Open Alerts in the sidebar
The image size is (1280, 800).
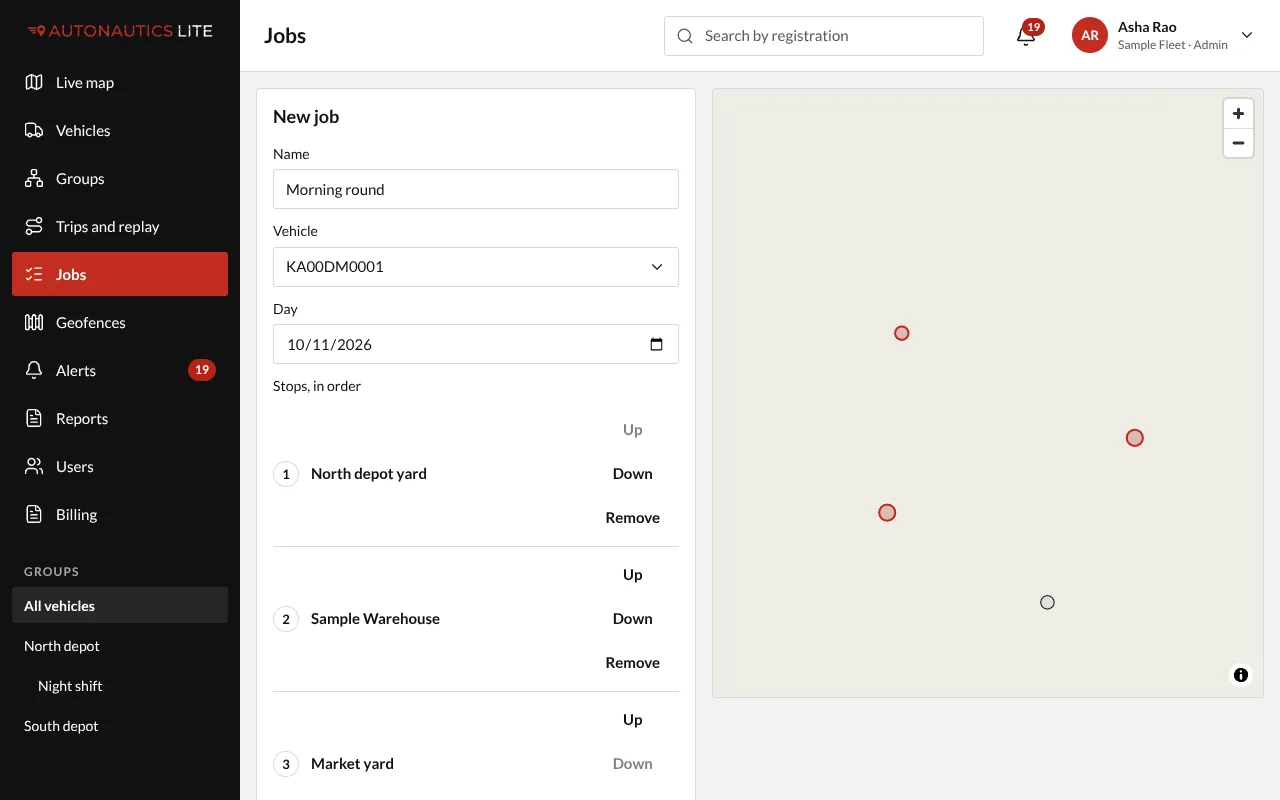pos(120,371)
